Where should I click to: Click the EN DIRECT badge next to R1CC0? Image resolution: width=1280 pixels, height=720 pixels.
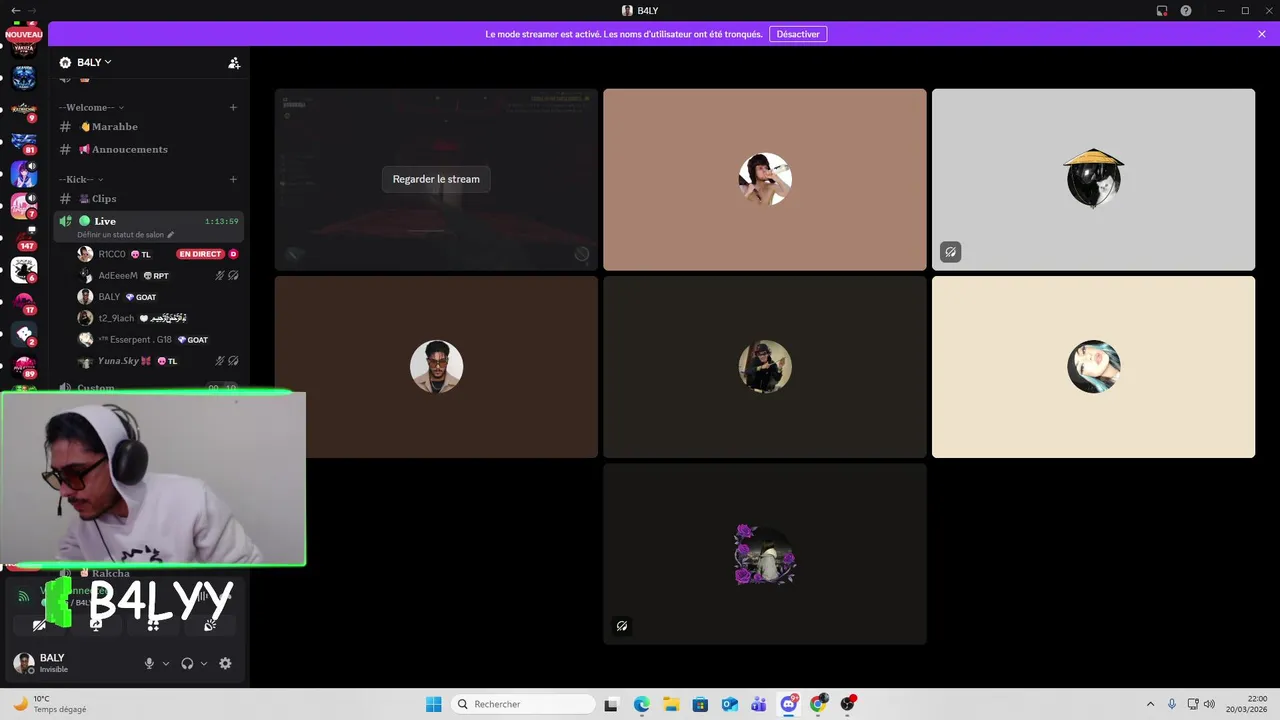[201, 254]
